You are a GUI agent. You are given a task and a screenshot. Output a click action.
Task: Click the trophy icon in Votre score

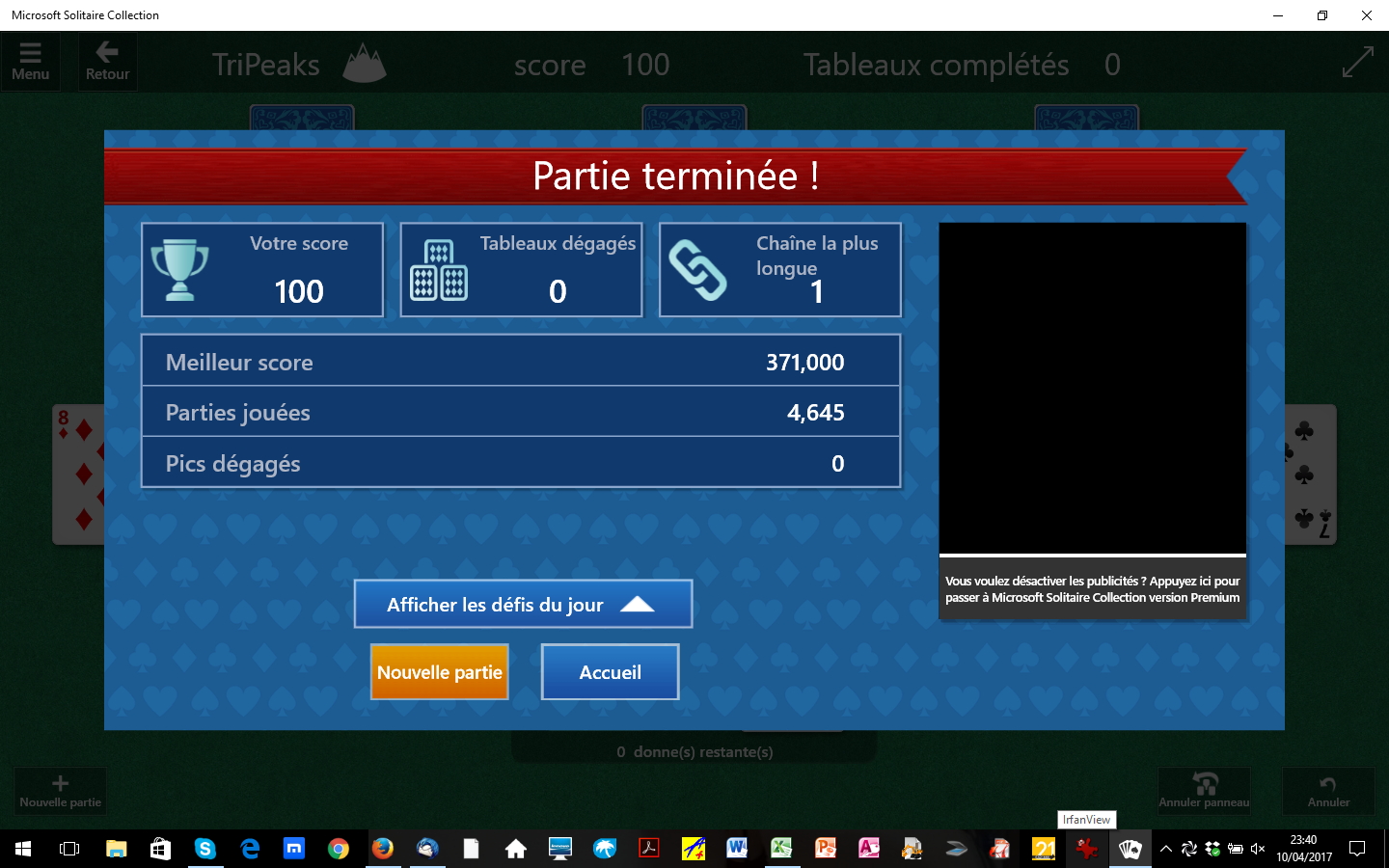(179, 270)
